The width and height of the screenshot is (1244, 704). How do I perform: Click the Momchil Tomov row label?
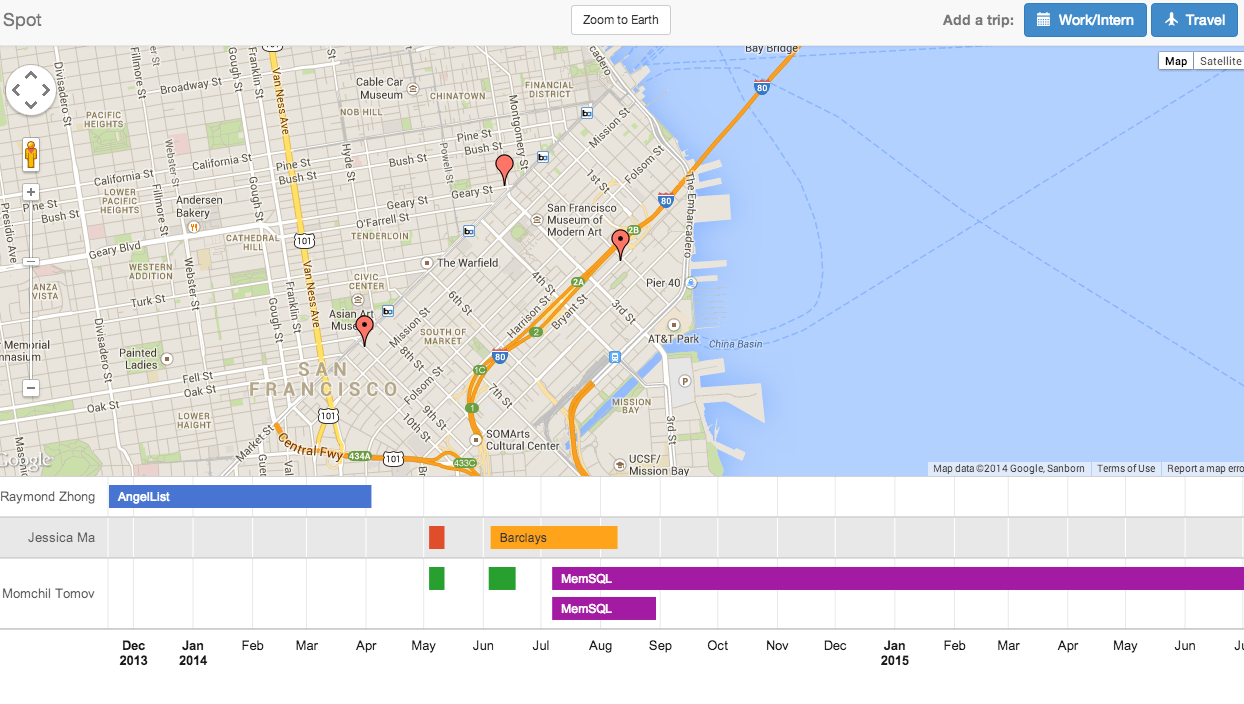coord(49,594)
